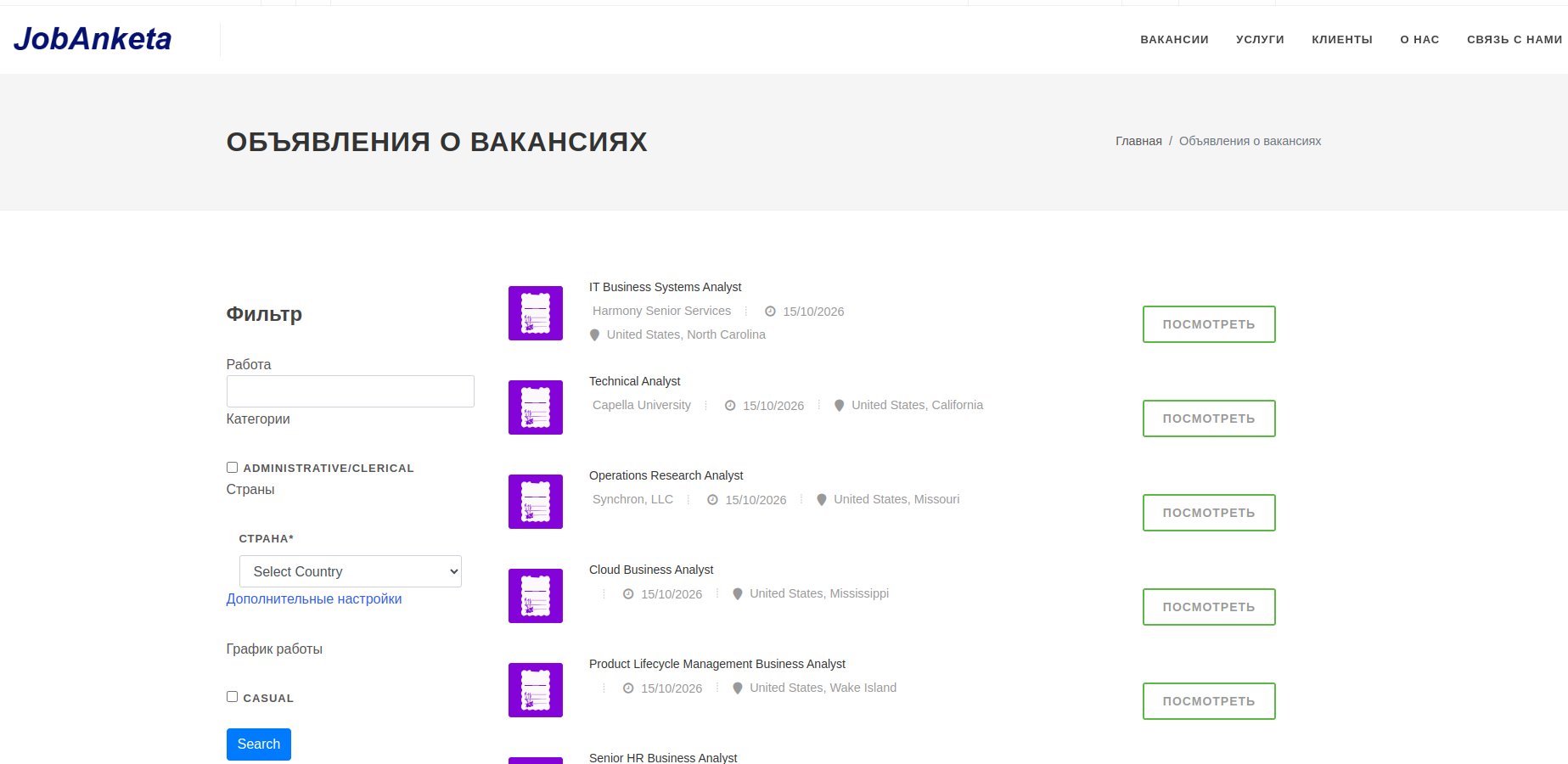This screenshot has height=764, width=1568.
Task: Click the location pin beside Missouri
Action: click(821, 499)
